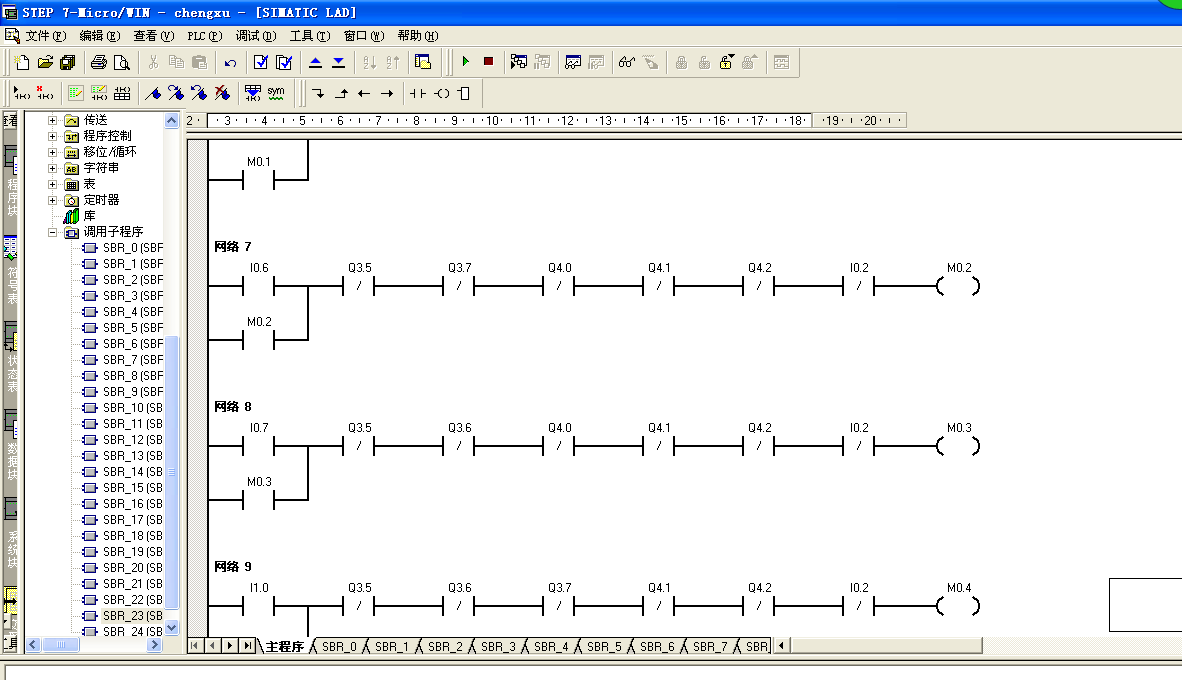This screenshot has width=1182, height=680.
Task: Select SBR_23 in the subroutine tree
Action: coord(132,616)
